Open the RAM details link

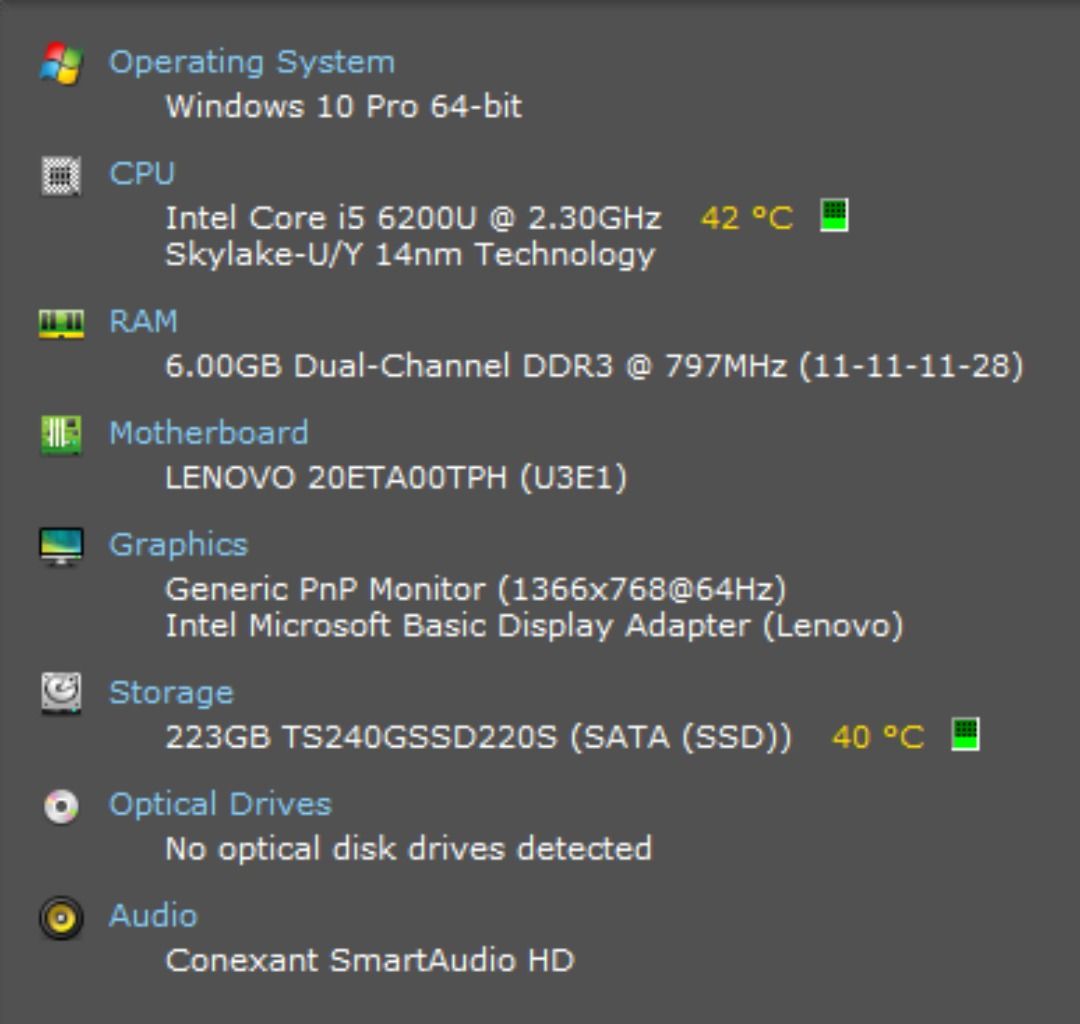[144, 321]
